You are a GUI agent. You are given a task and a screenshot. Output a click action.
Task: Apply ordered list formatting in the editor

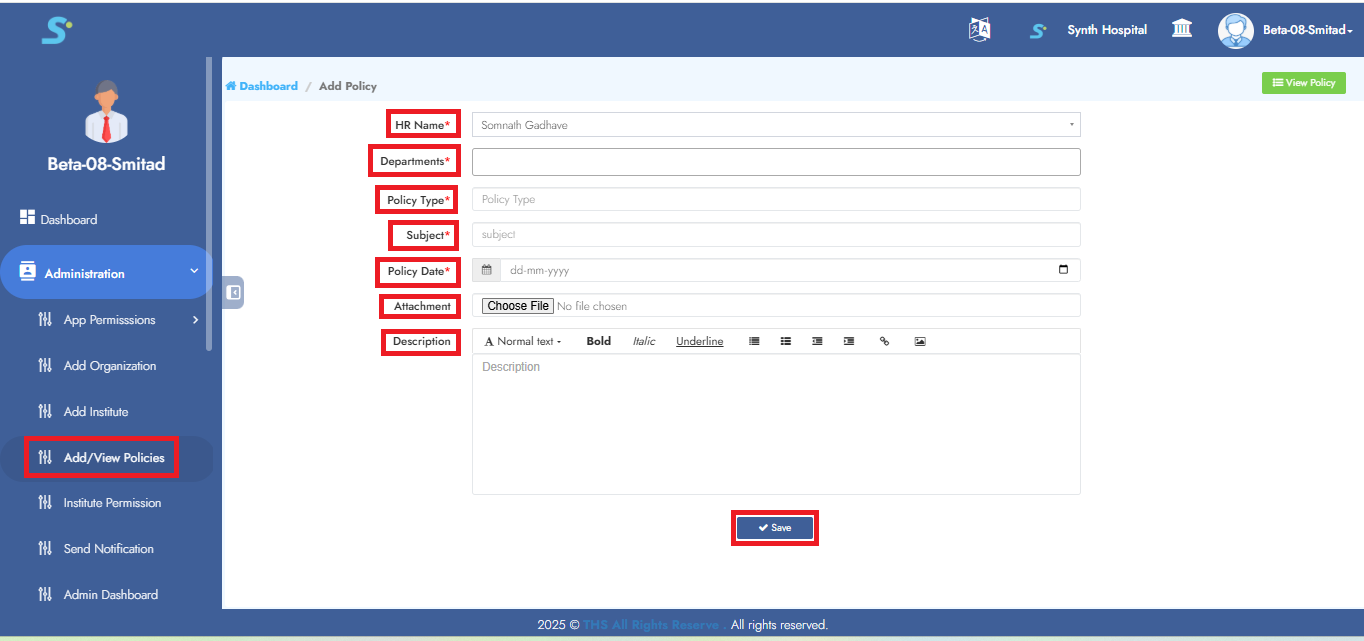coord(786,342)
